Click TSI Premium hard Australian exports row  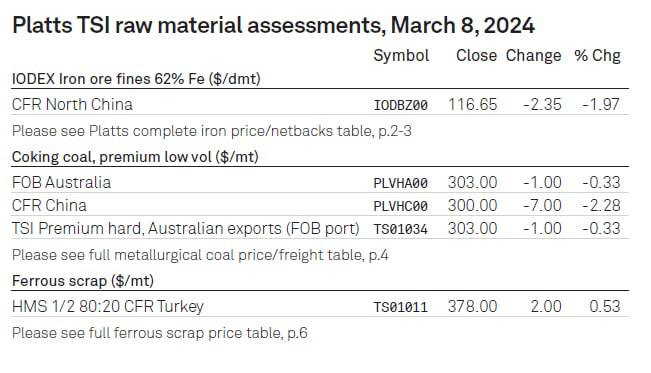pyautogui.click(x=320, y=228)
